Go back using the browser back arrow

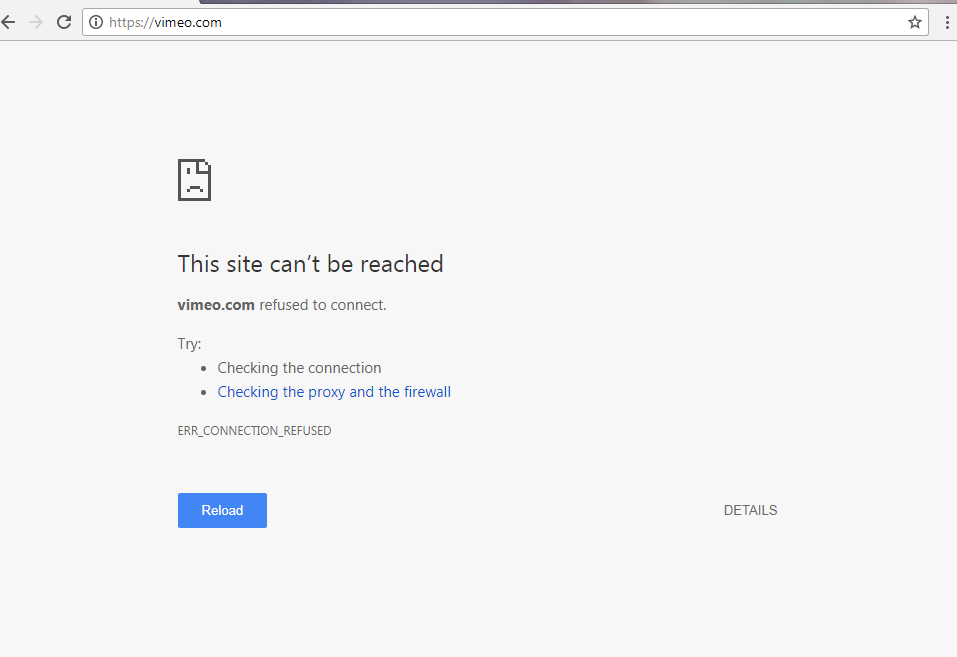click(8, 23)
